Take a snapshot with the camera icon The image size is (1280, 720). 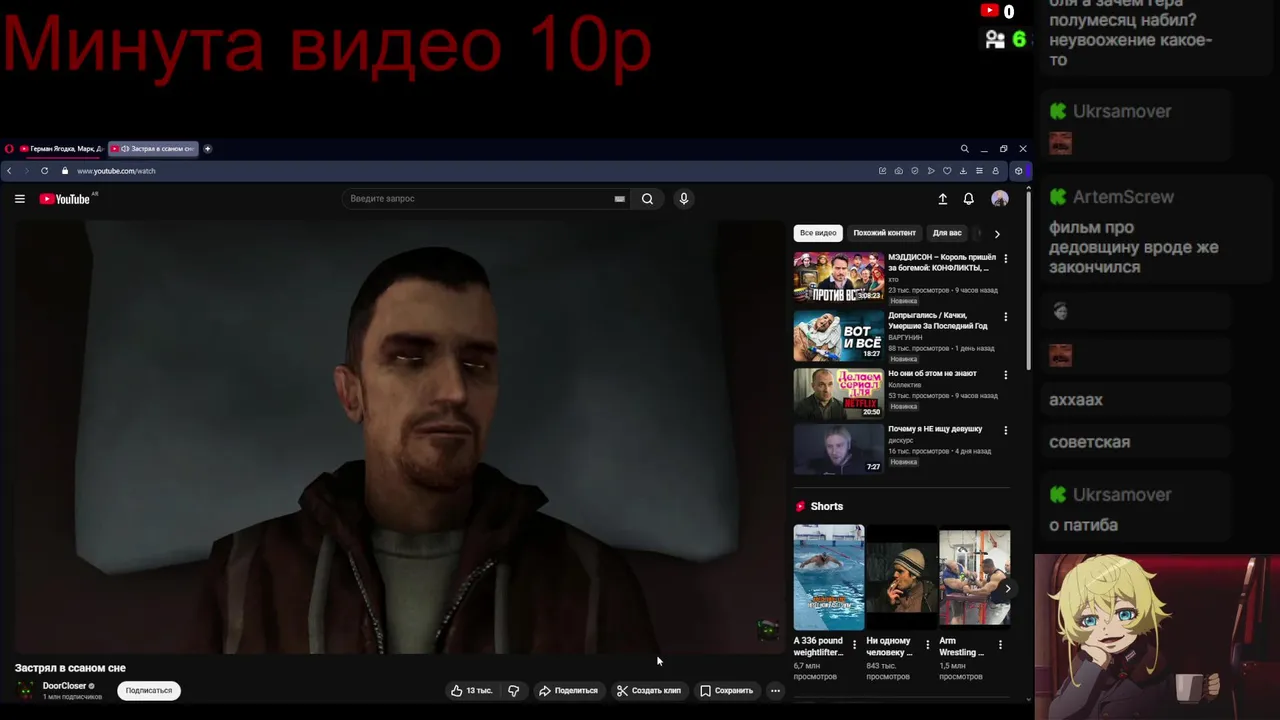pyautogui.click(x=899, y=171)
